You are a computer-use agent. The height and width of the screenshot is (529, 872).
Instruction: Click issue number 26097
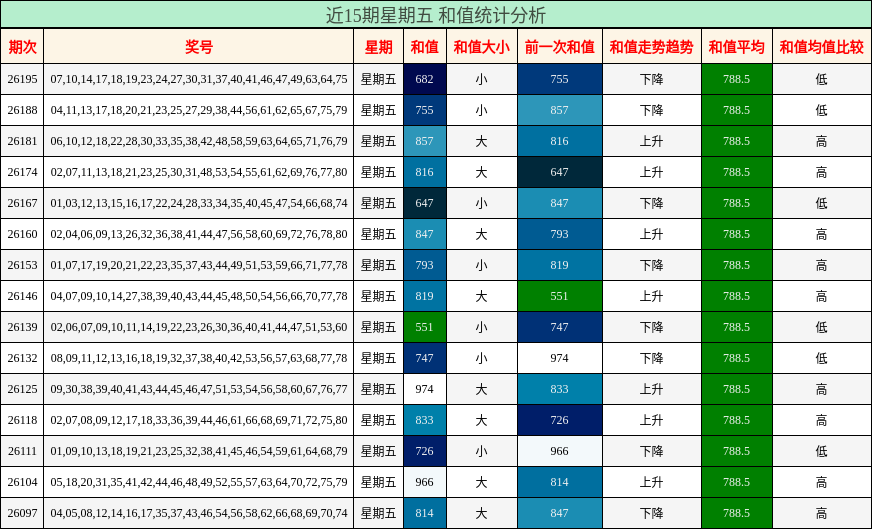pos(22,513)
